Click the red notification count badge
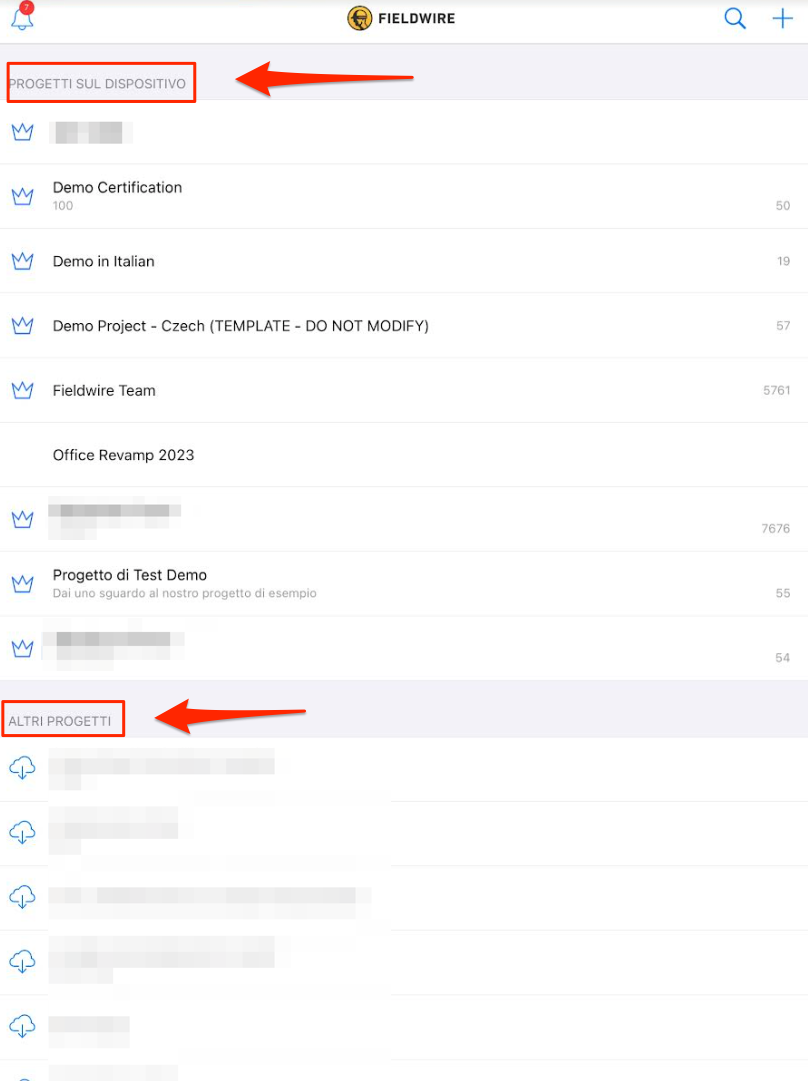The image size is (808, 1081). pos(26,8)
